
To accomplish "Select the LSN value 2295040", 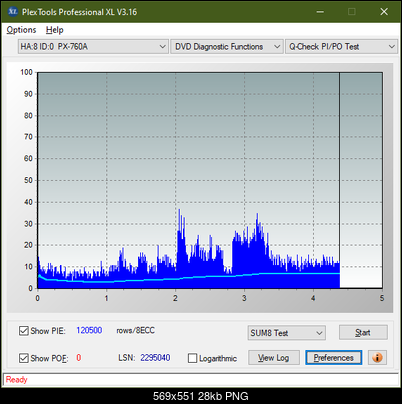I will 155,358.
